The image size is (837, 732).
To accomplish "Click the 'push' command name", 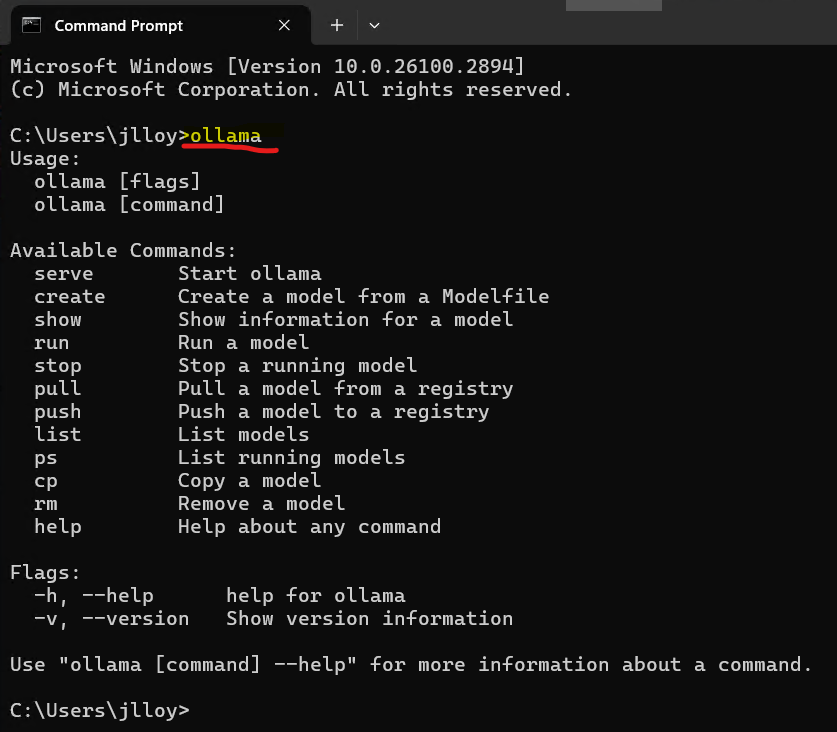I will click(x=58, y=412).
